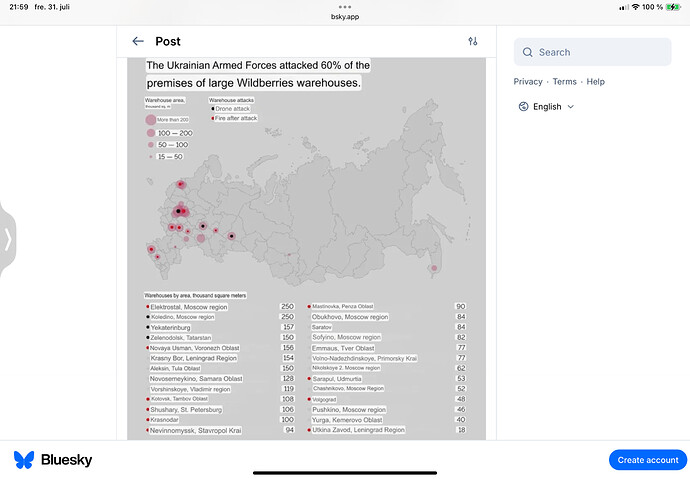The width and height of the screenshot is (690, 479).
Task: Click 'Elektrostal, Moscow region' row text
Action: (188, 307)
